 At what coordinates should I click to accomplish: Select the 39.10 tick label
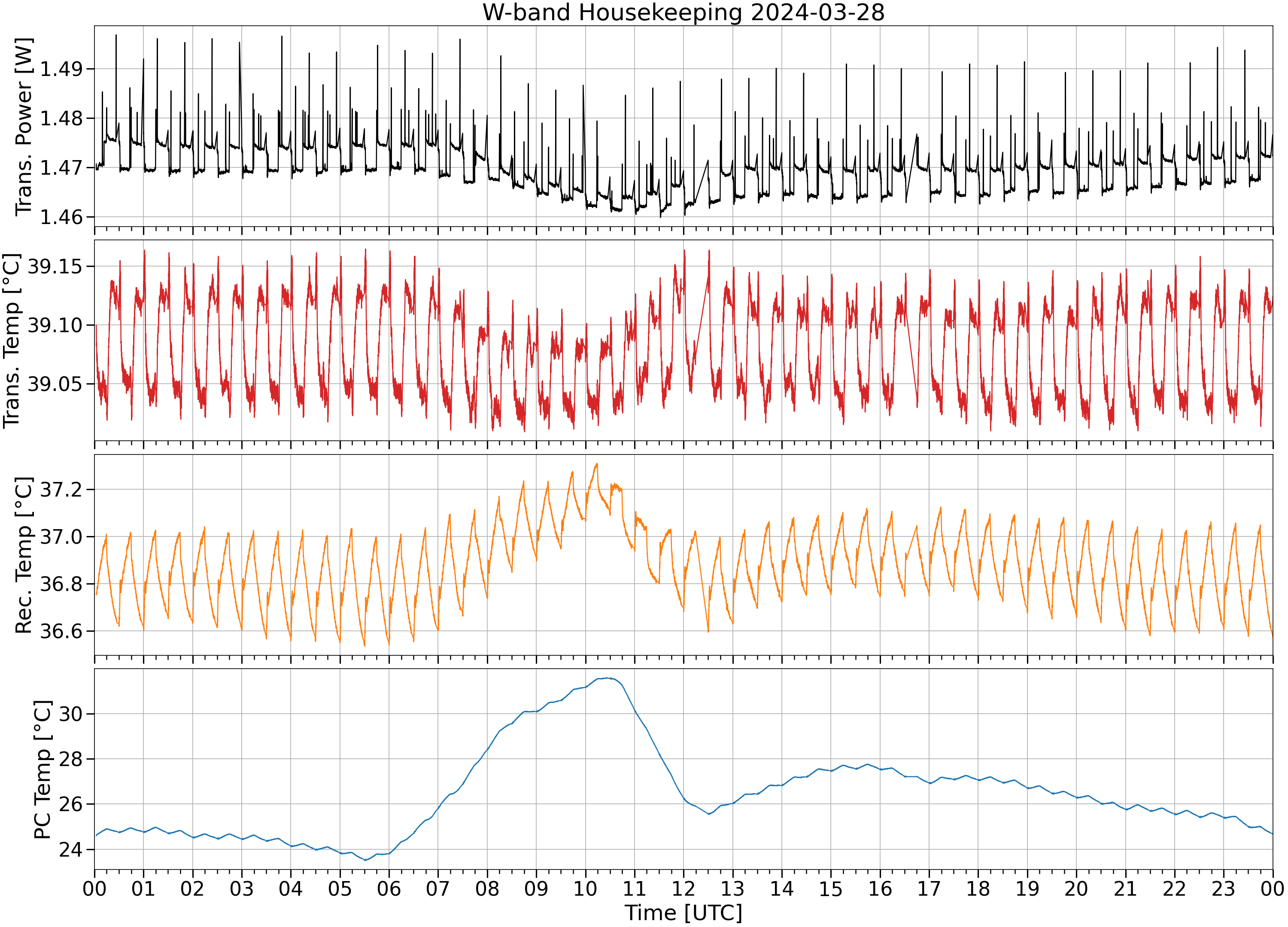coord(55,325)
